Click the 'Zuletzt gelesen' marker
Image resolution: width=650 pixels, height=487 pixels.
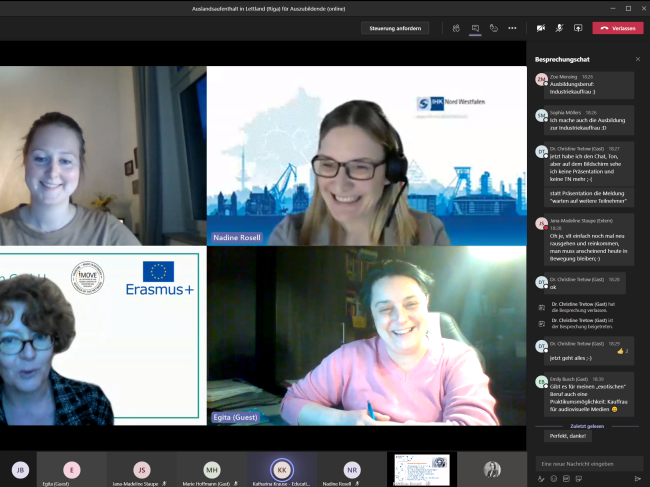coord(587,426)
